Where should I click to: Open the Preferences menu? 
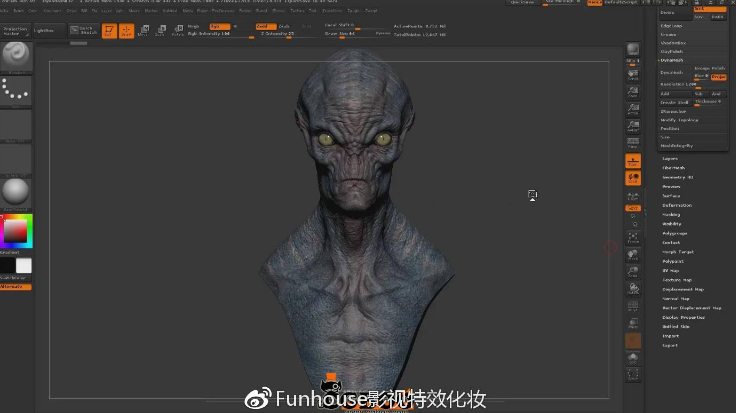pos(222,10)
